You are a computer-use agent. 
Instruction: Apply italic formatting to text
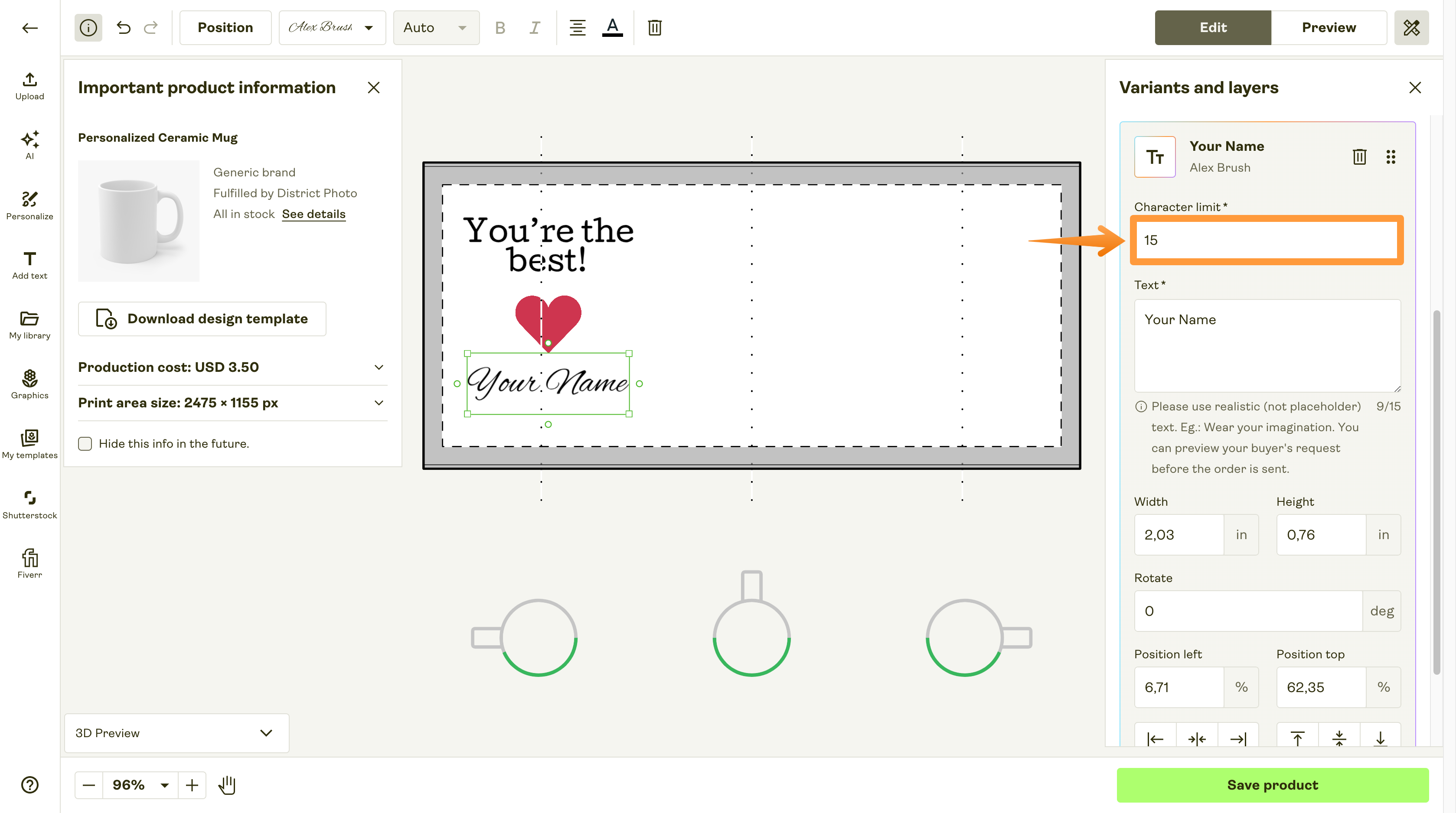534,28
